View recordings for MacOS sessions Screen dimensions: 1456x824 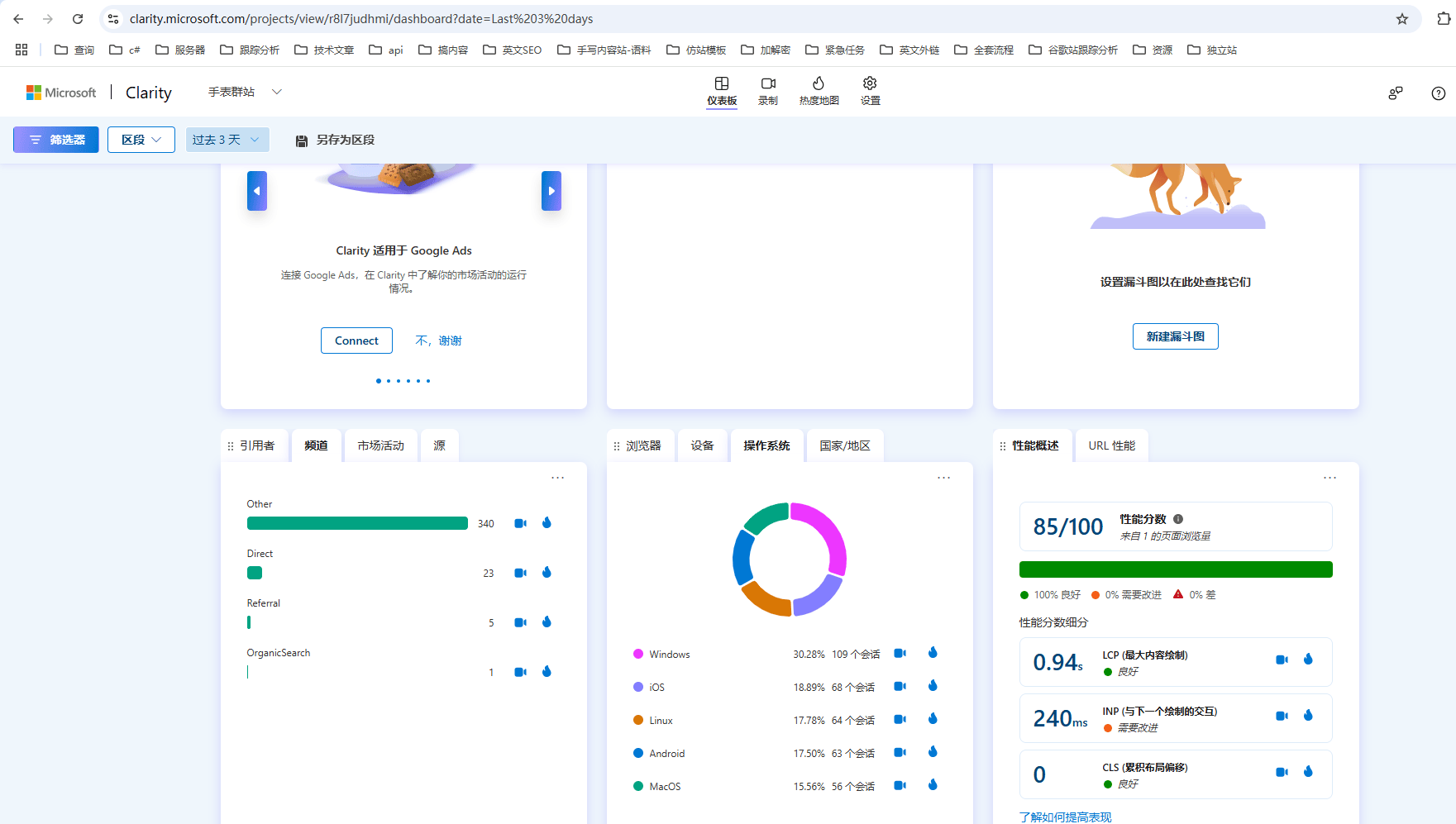[x=900, y=785]
